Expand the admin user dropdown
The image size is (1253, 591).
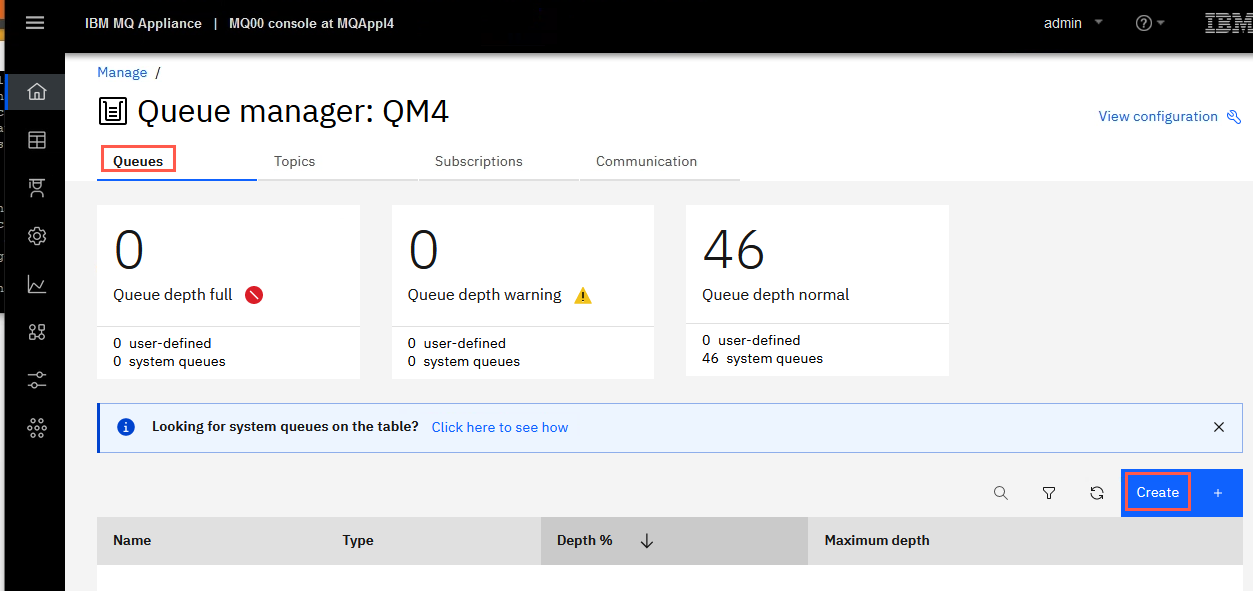pyautogui.click(x=1073, y=23)
